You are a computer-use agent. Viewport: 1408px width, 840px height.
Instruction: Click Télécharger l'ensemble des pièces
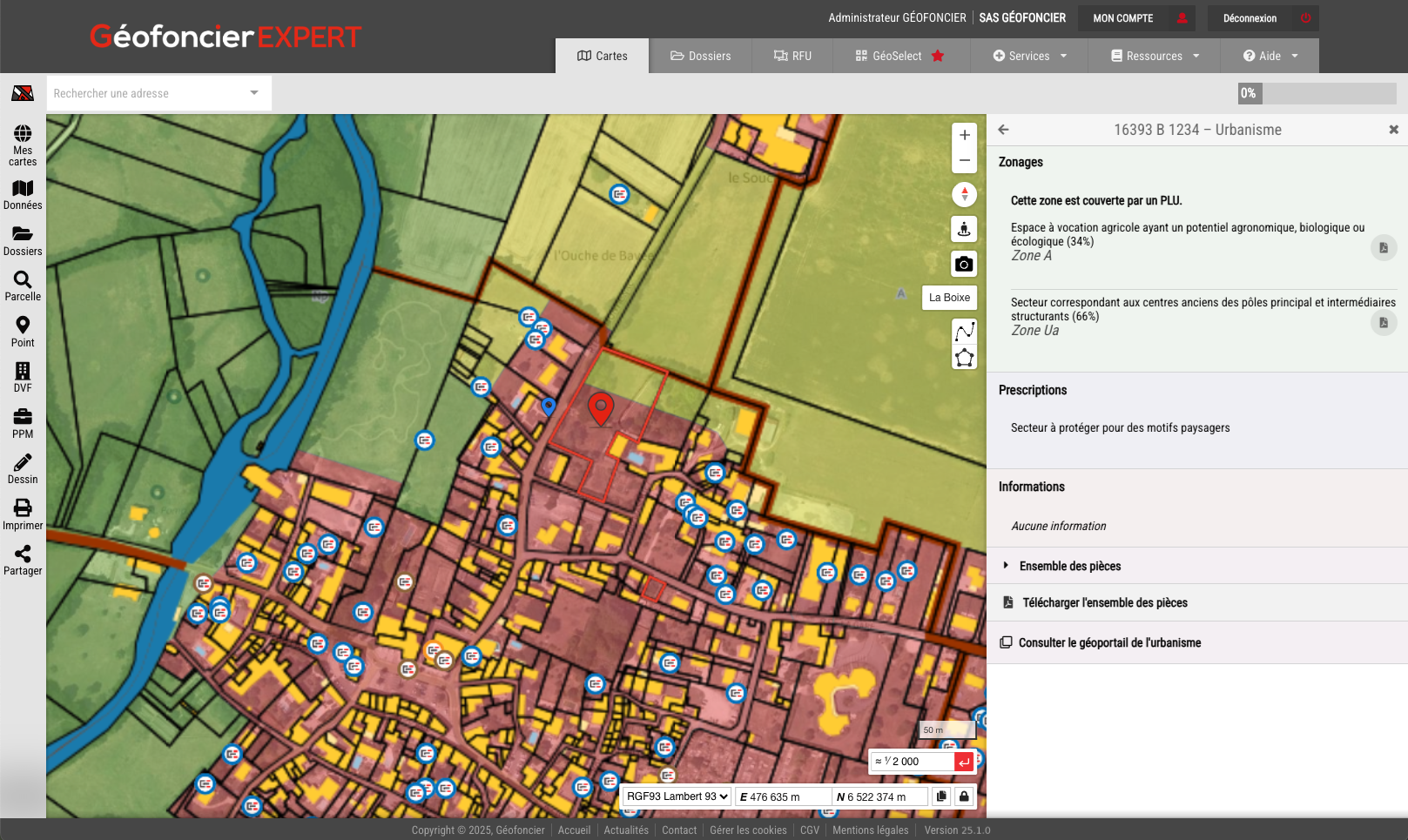pyautogui.click(x=1104, y=602)
